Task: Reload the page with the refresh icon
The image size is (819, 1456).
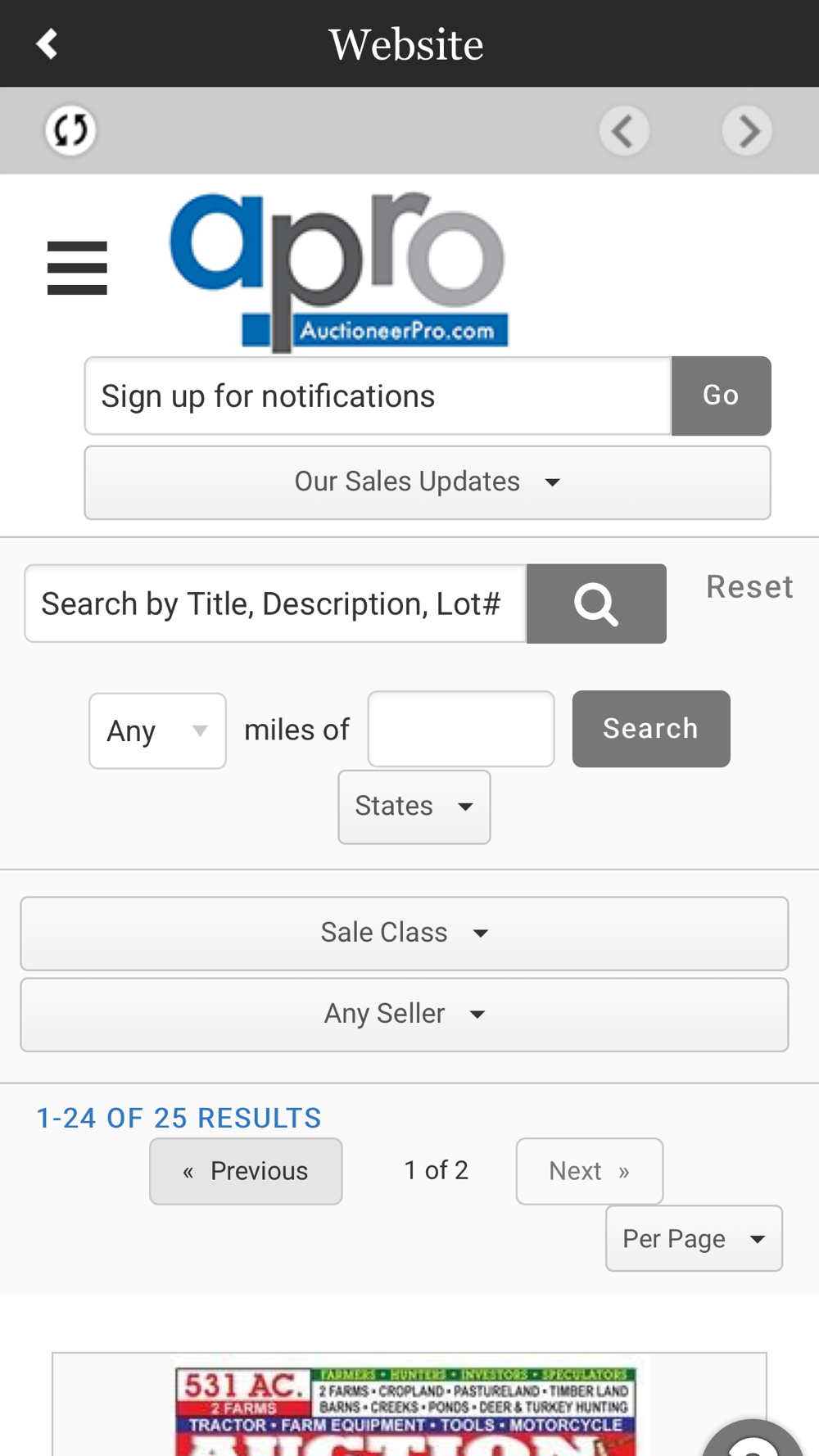Action: [x=70, y=129]
